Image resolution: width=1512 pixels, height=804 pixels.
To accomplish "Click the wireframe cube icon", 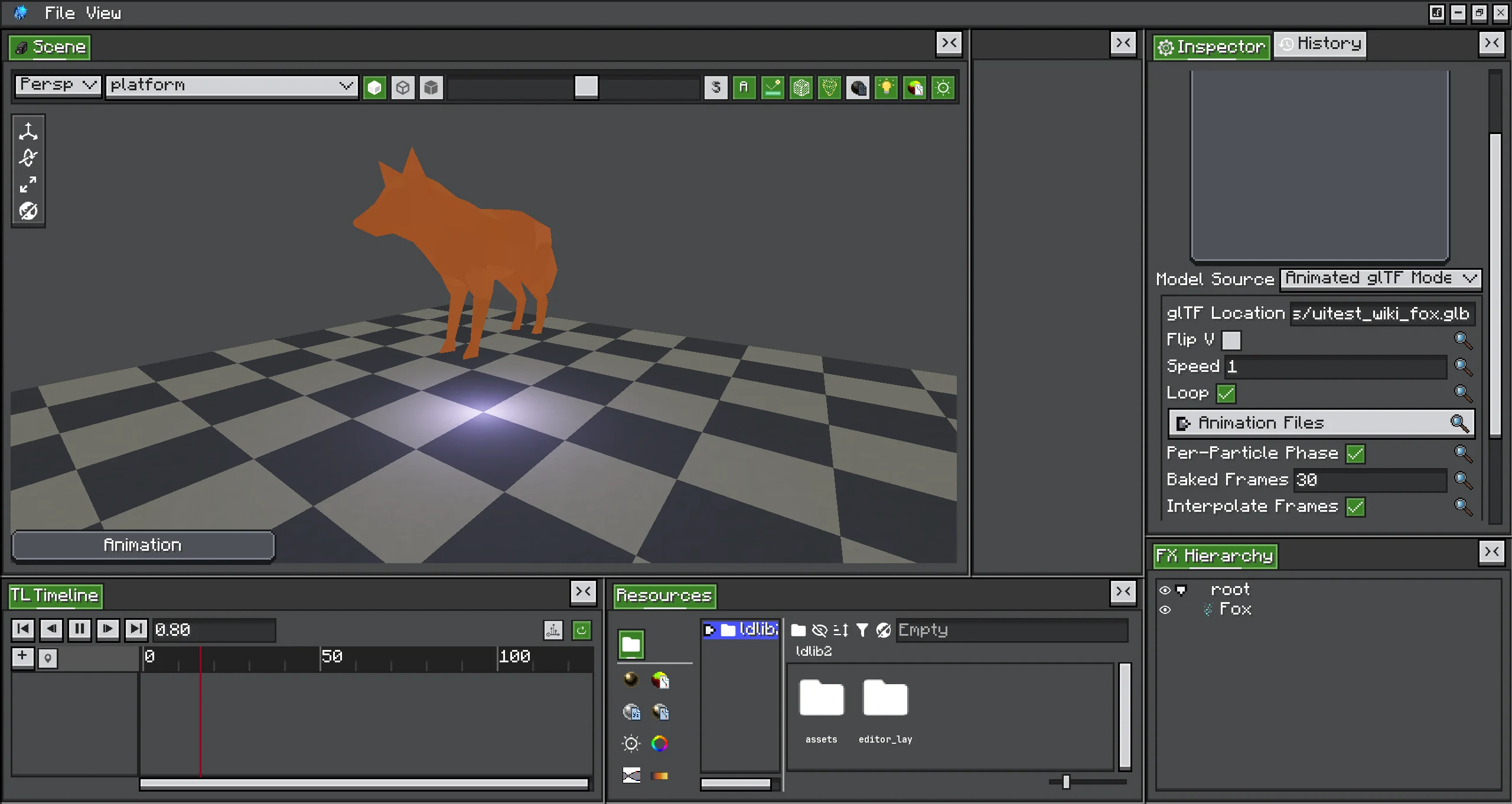I will click(x=403, y=88).
